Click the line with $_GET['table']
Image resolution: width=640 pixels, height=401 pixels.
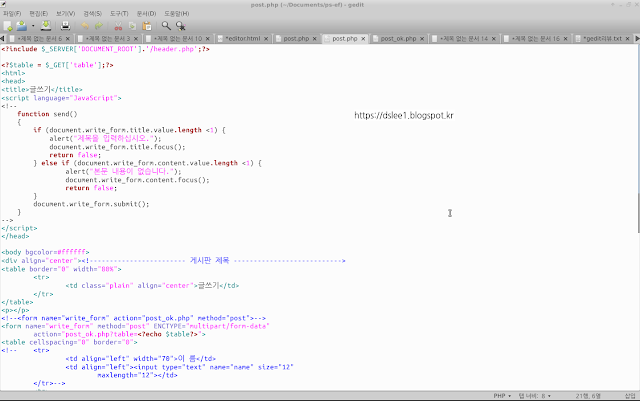(57, 65)
